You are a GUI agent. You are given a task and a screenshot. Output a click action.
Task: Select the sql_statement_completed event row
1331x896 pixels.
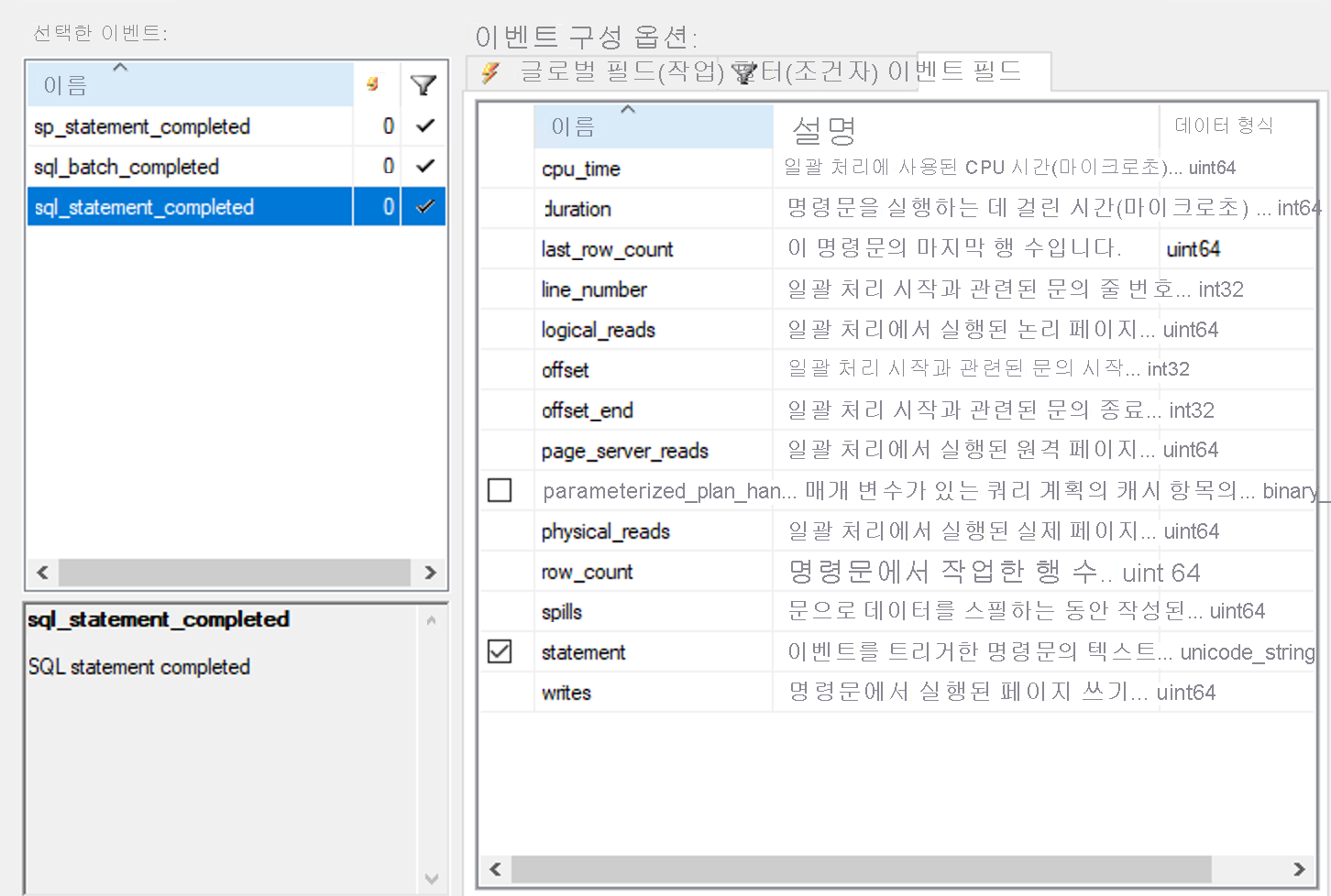click(x=236, y=207)
